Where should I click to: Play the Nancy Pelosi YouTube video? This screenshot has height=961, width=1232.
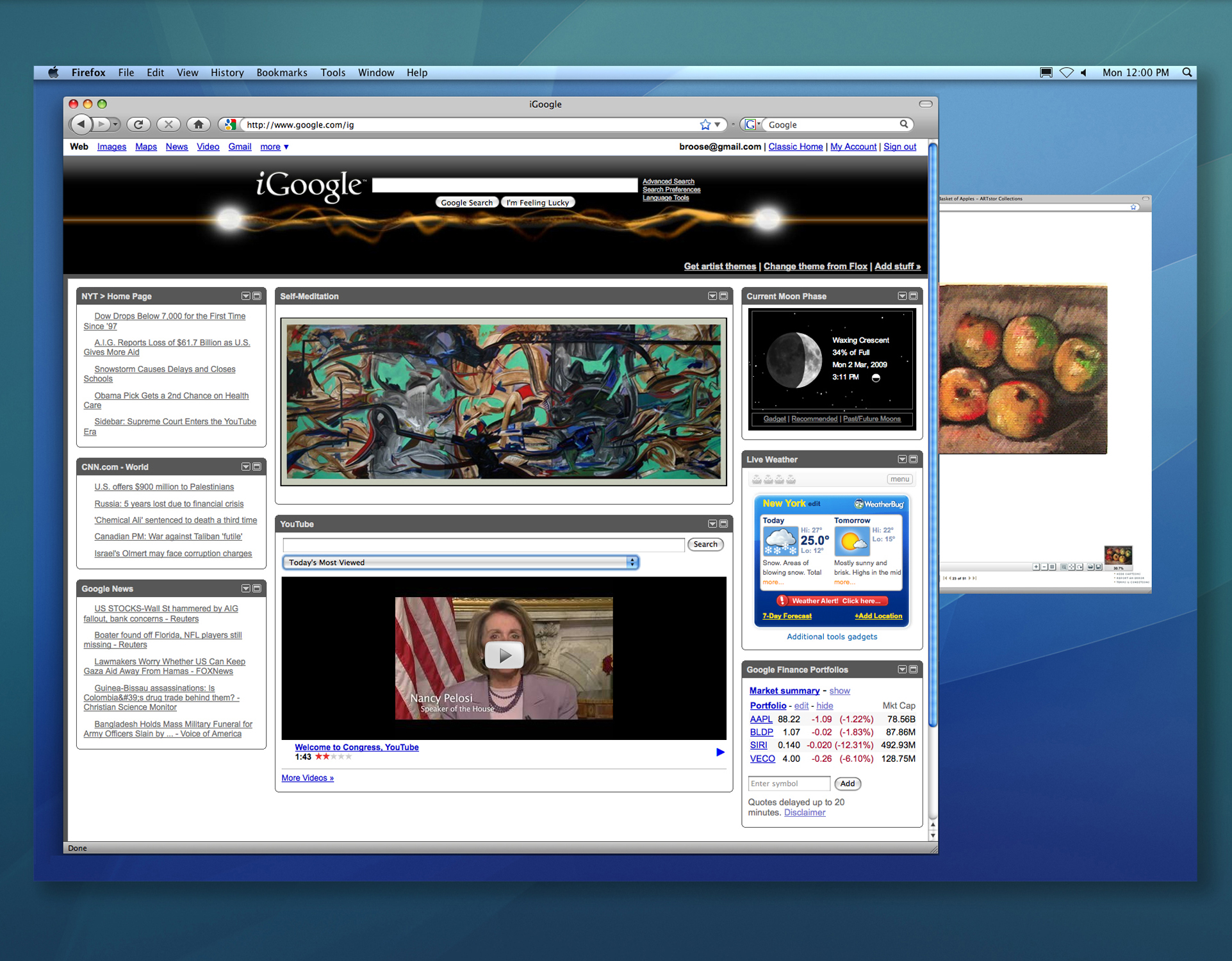point(504,655)
